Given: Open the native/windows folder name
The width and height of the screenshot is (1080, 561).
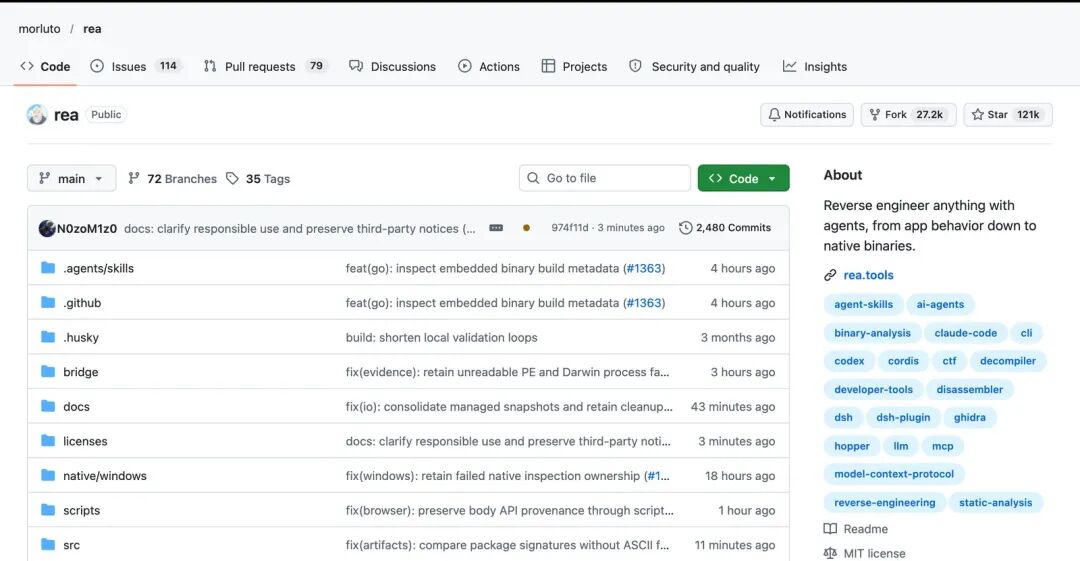Looking at the screenshot, I should point(105,476).
